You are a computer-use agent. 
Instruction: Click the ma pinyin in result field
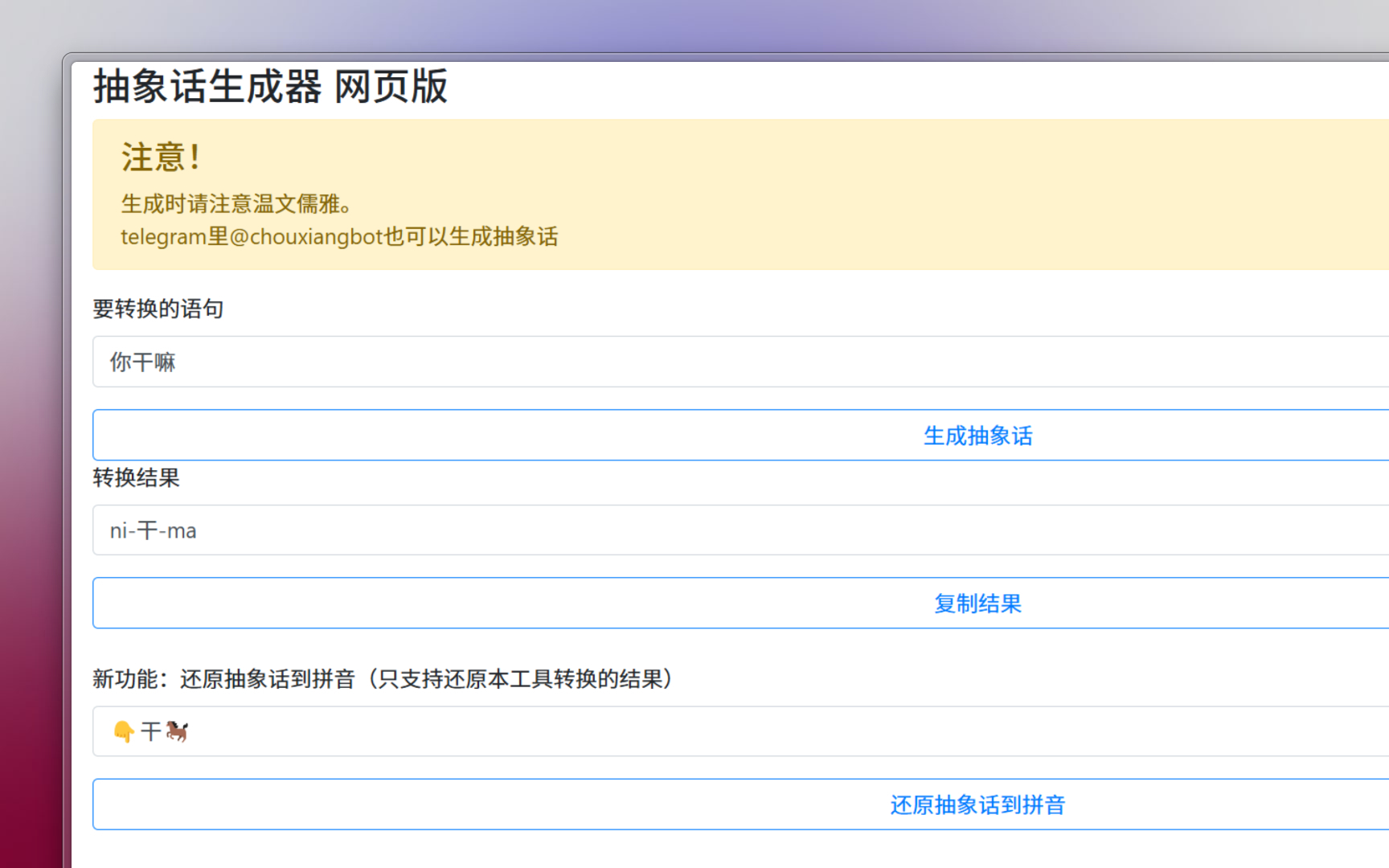pyautogui.click(x=182, y=531)
